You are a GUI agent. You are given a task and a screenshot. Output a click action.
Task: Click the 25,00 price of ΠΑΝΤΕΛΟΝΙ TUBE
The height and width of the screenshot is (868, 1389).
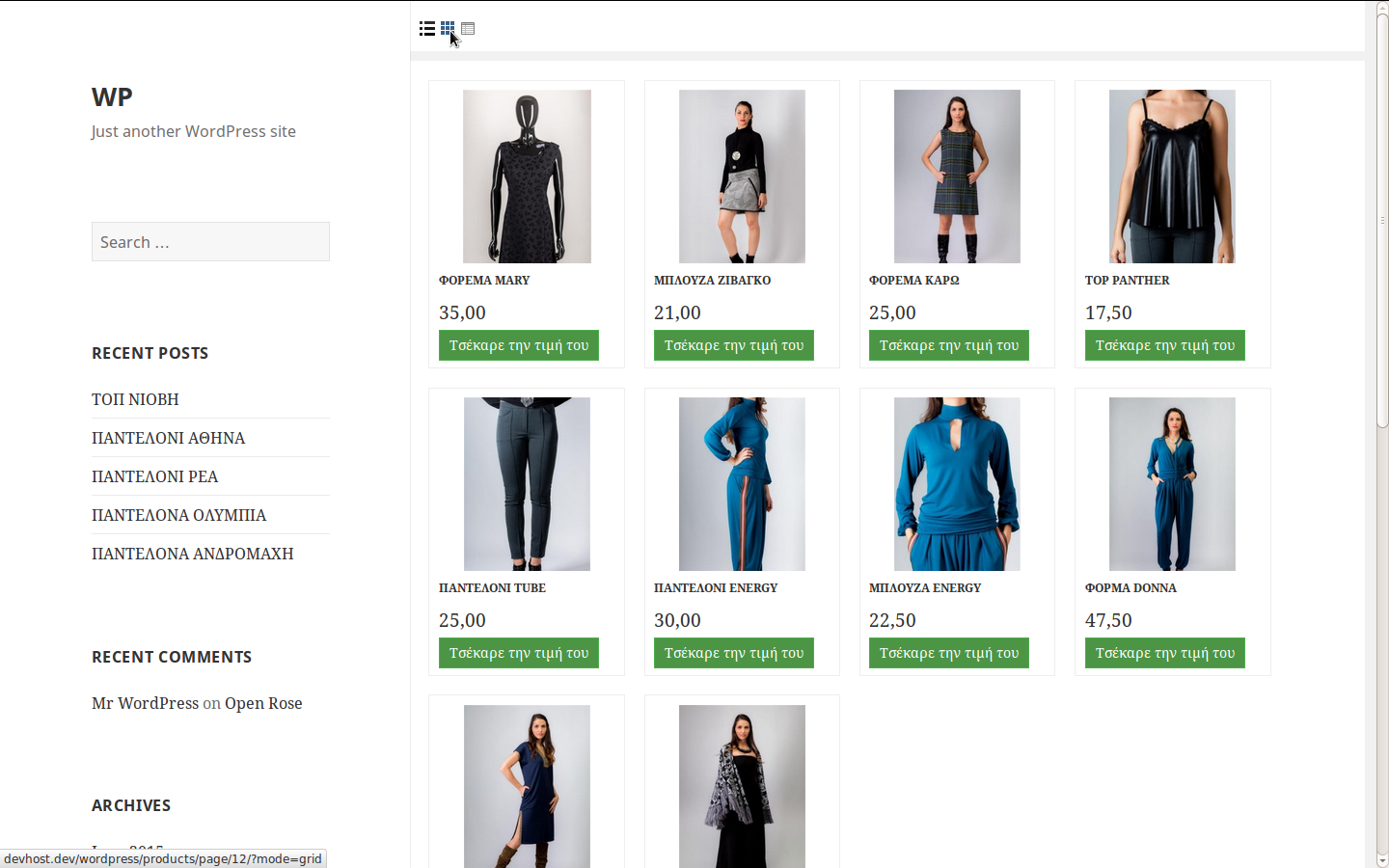click(x=462, y=620)
